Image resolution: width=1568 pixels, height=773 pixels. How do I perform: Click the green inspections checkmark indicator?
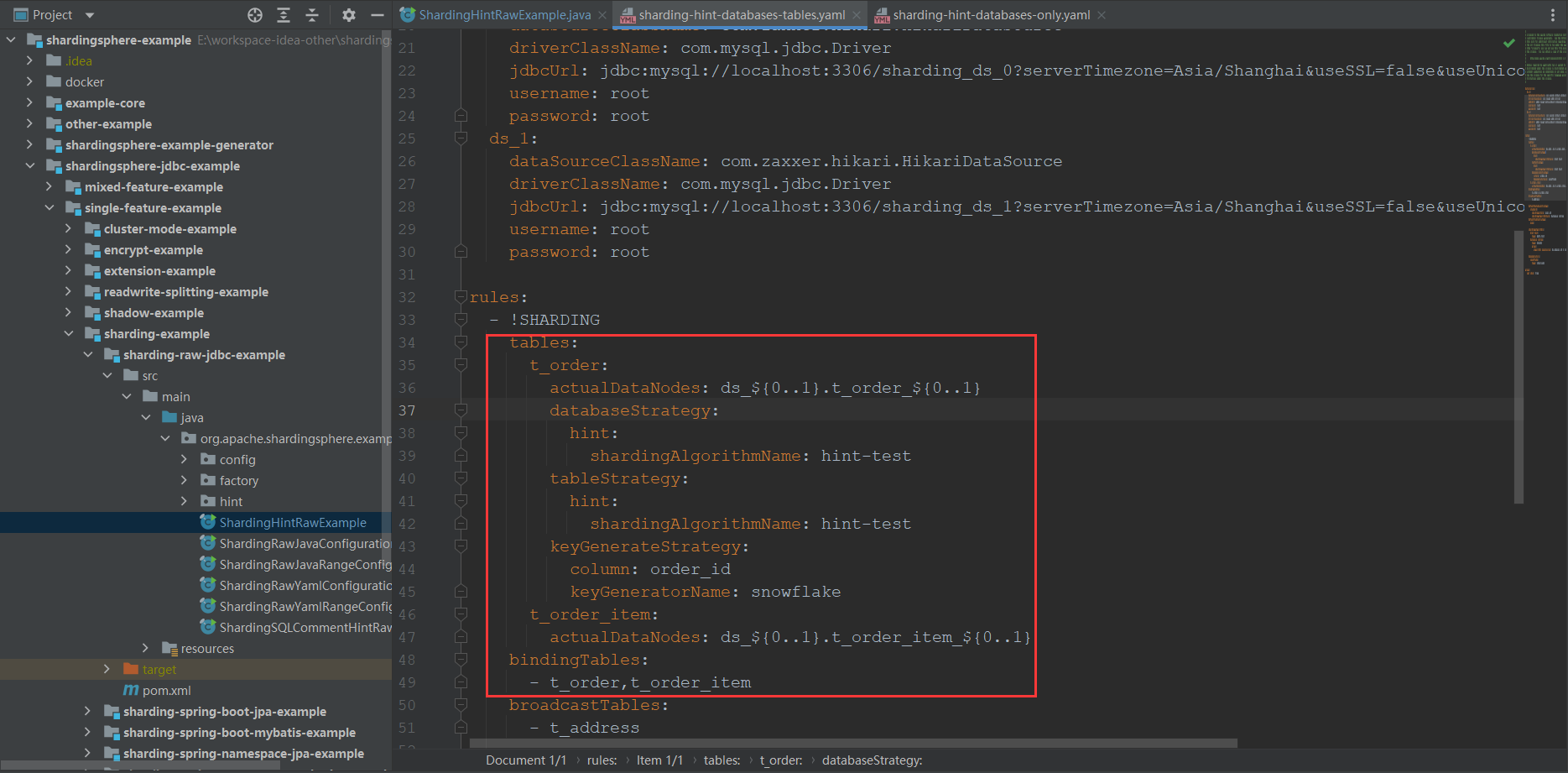[1508, 42]
